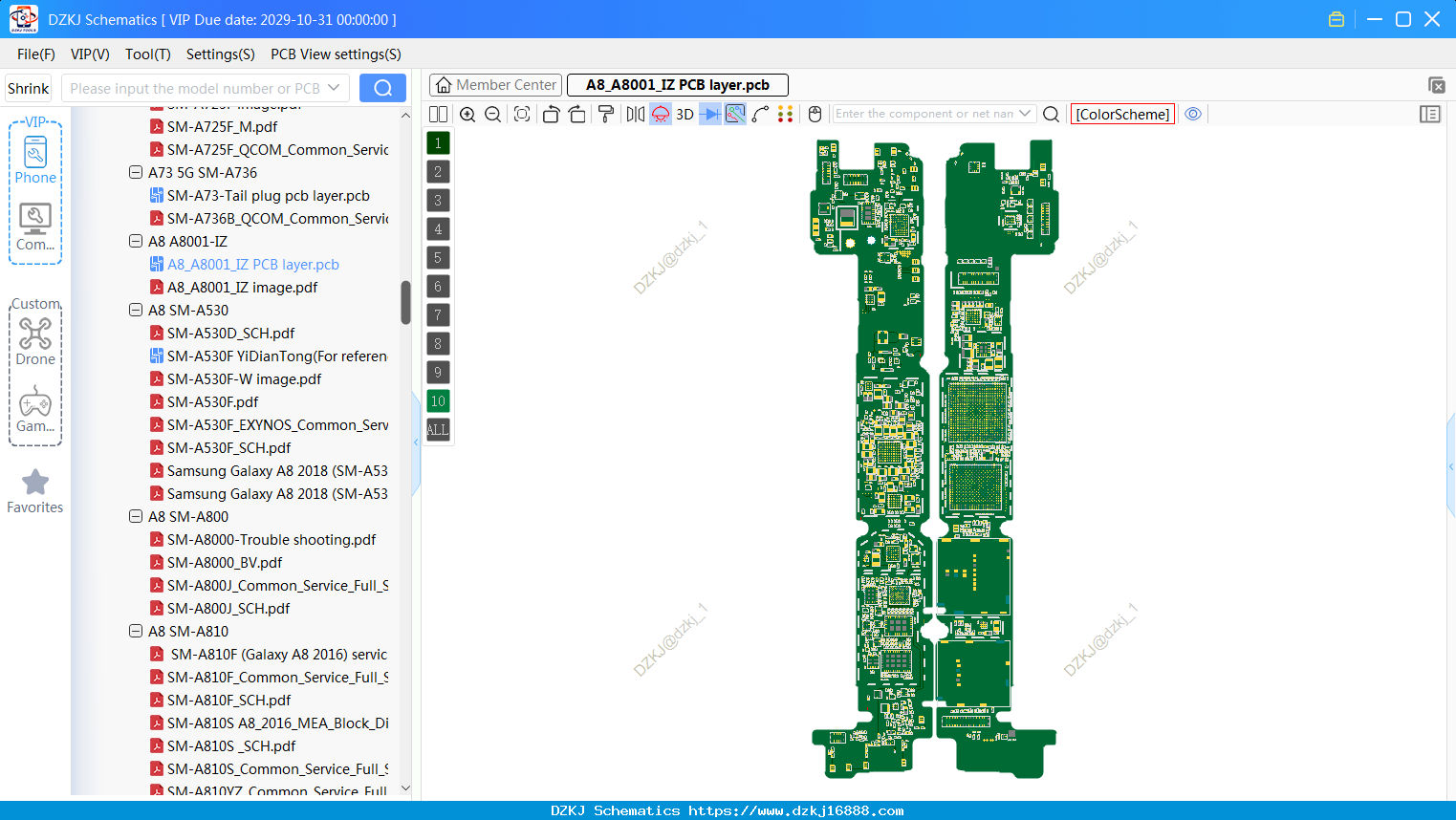Select PCB layer 5
This screenshot has width=1456, height=820.
coord(438,258)
